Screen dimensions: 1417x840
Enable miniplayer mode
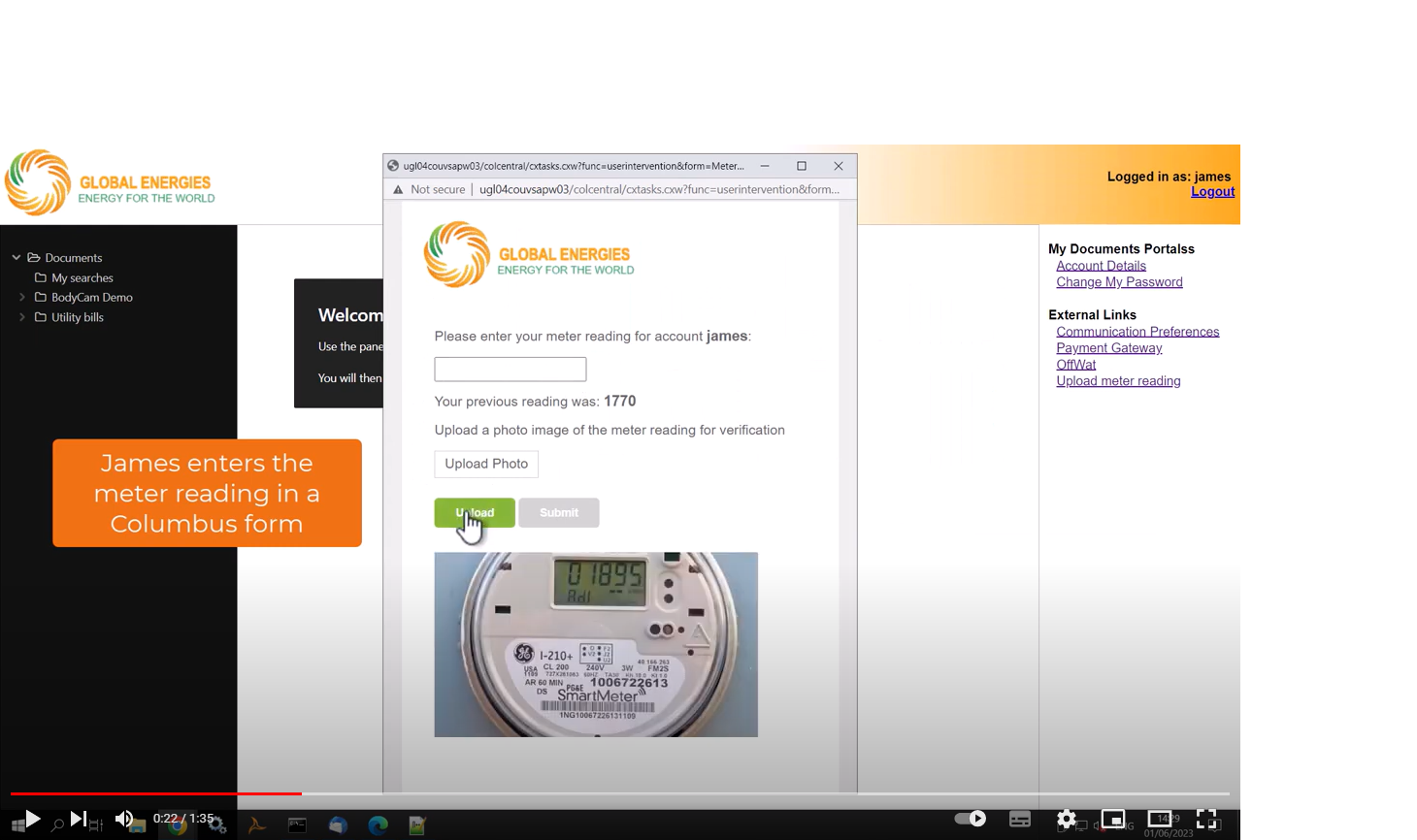pyautogui.click(x=1112, y=820)
